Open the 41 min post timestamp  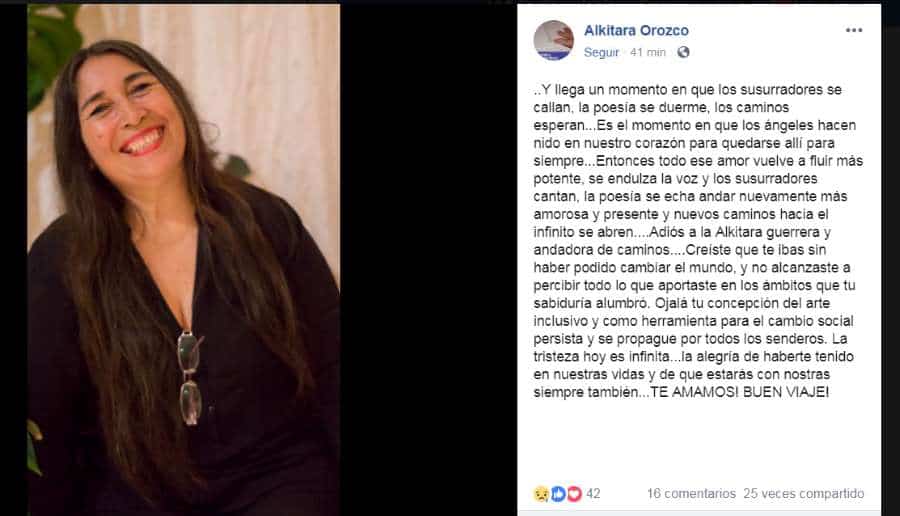pos(648,52)
